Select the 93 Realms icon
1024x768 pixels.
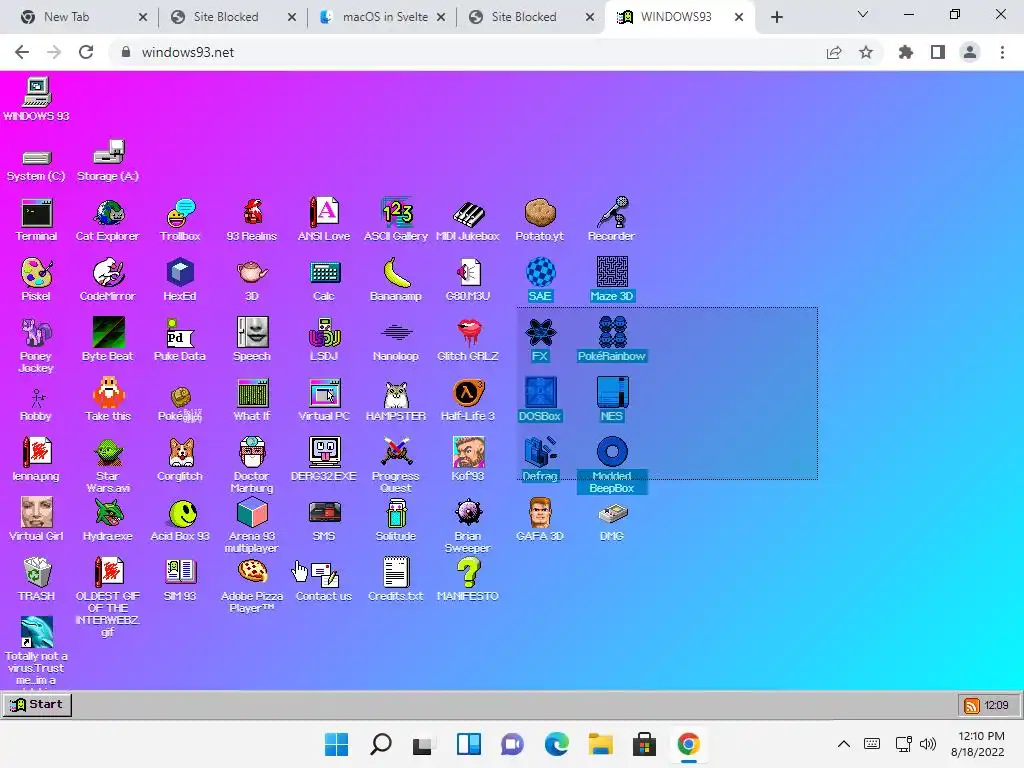[252, 220]
